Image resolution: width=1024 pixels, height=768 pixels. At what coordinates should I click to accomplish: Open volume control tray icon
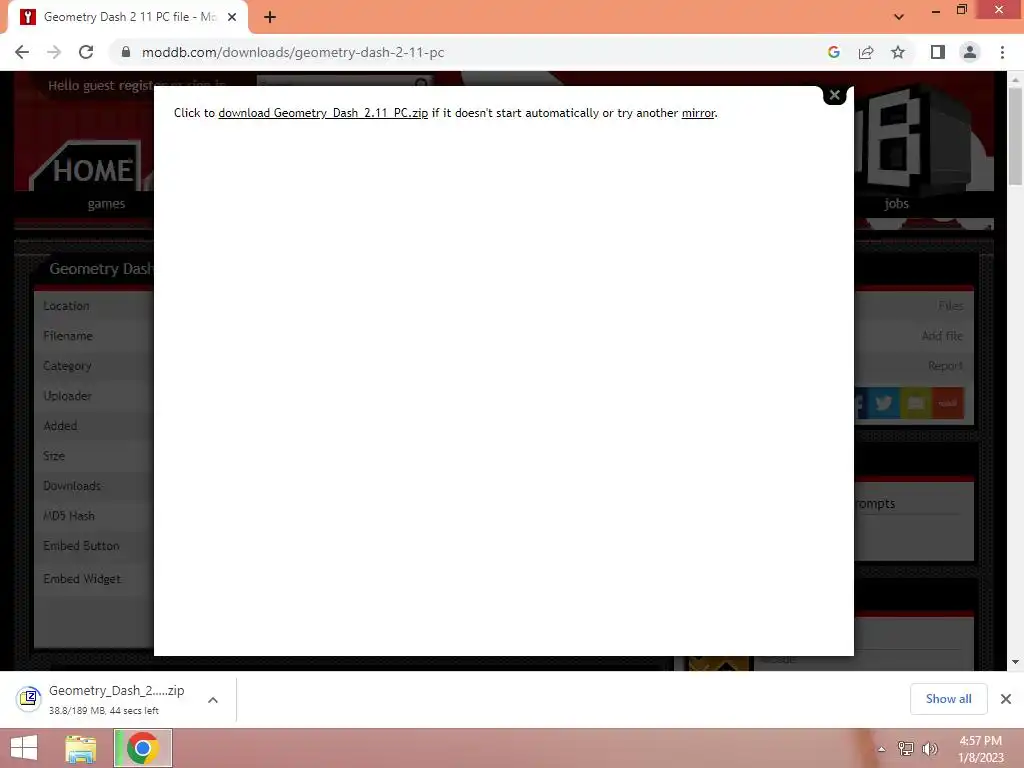929,749
